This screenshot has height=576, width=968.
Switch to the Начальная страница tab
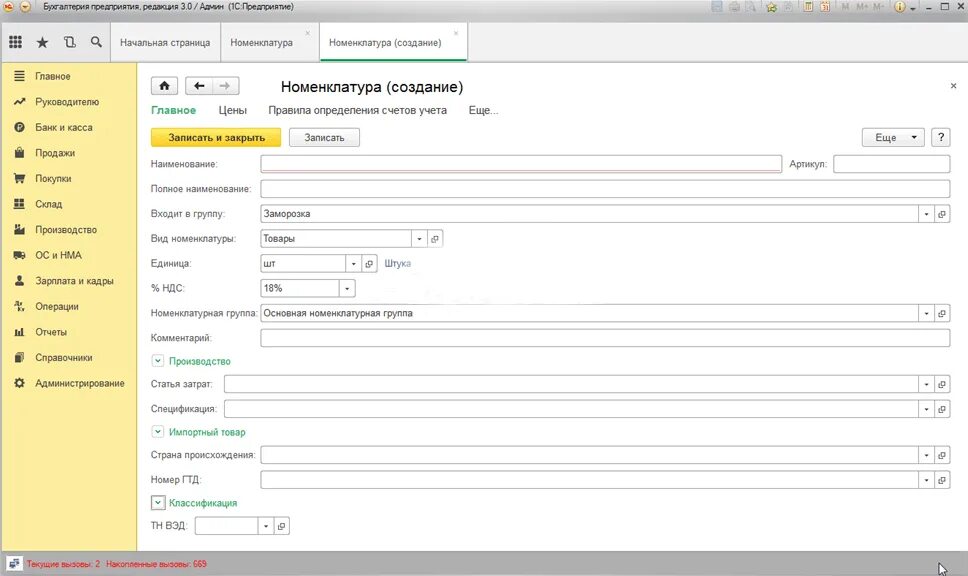pyautogui.click(x=165, y=43)
